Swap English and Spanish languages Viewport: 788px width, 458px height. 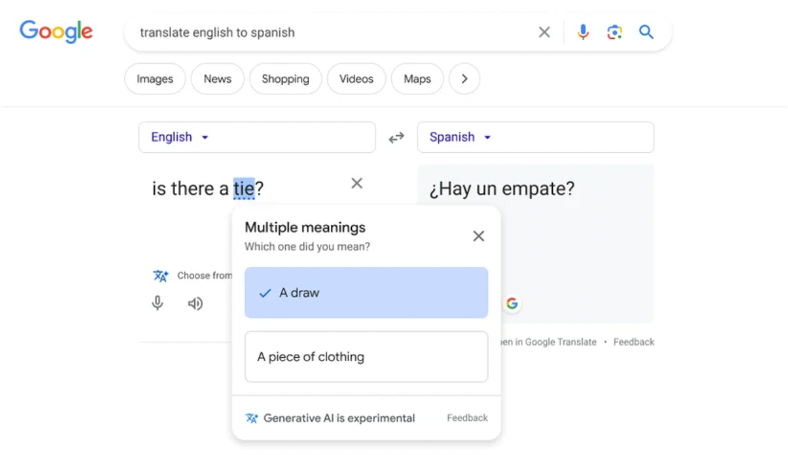point(397,137)
